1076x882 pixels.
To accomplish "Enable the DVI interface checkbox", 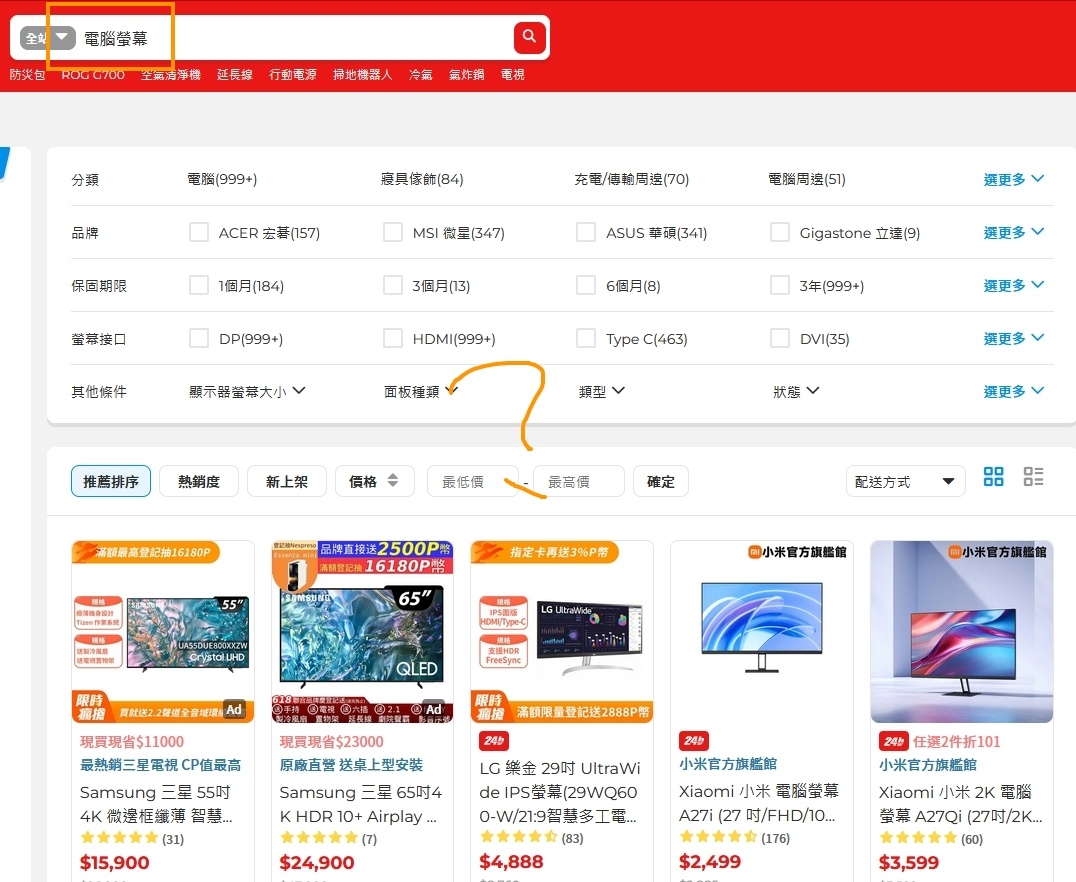I will pos(780,338).
